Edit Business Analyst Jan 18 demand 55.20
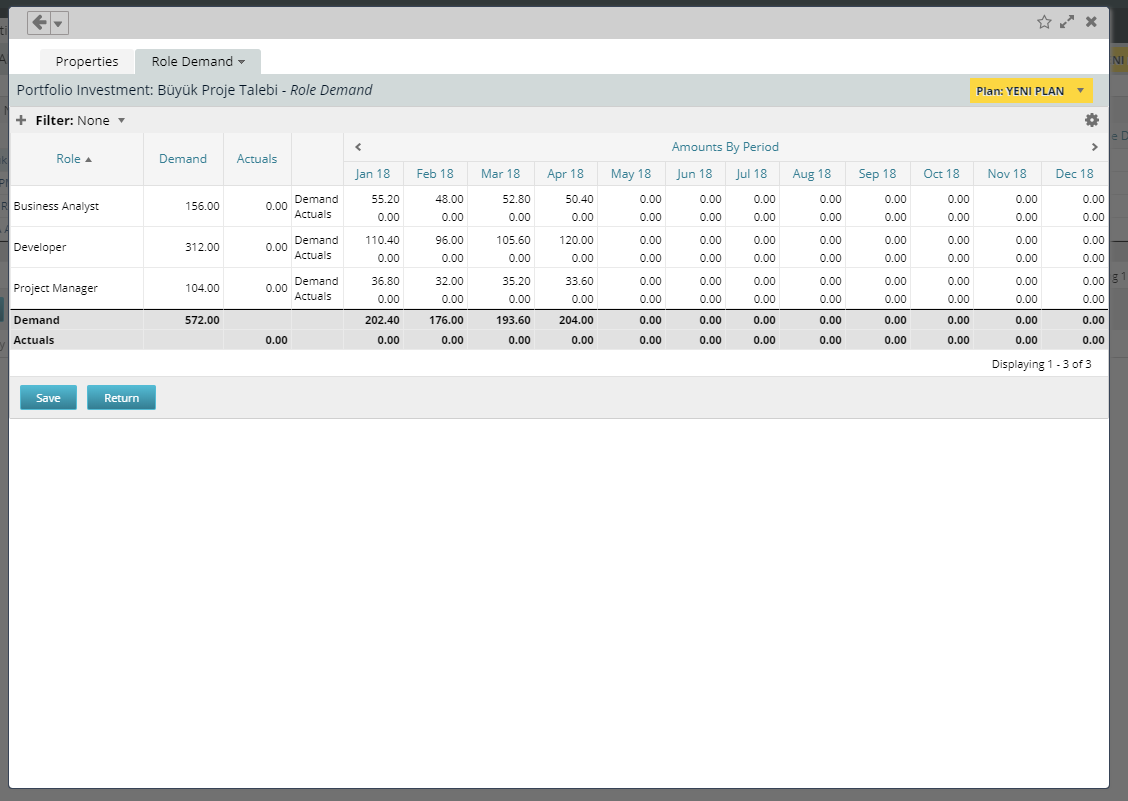This screenshot has height=801, width=1128. tap(385, 199)
